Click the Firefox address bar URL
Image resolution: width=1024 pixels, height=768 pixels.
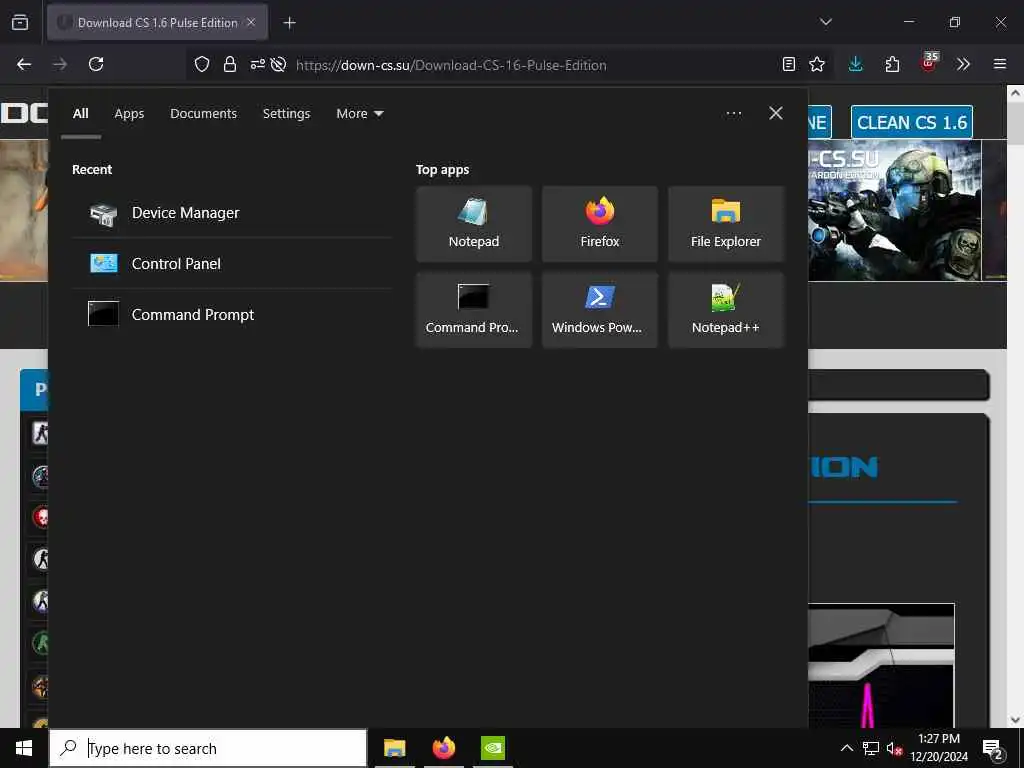pos(451,65)
